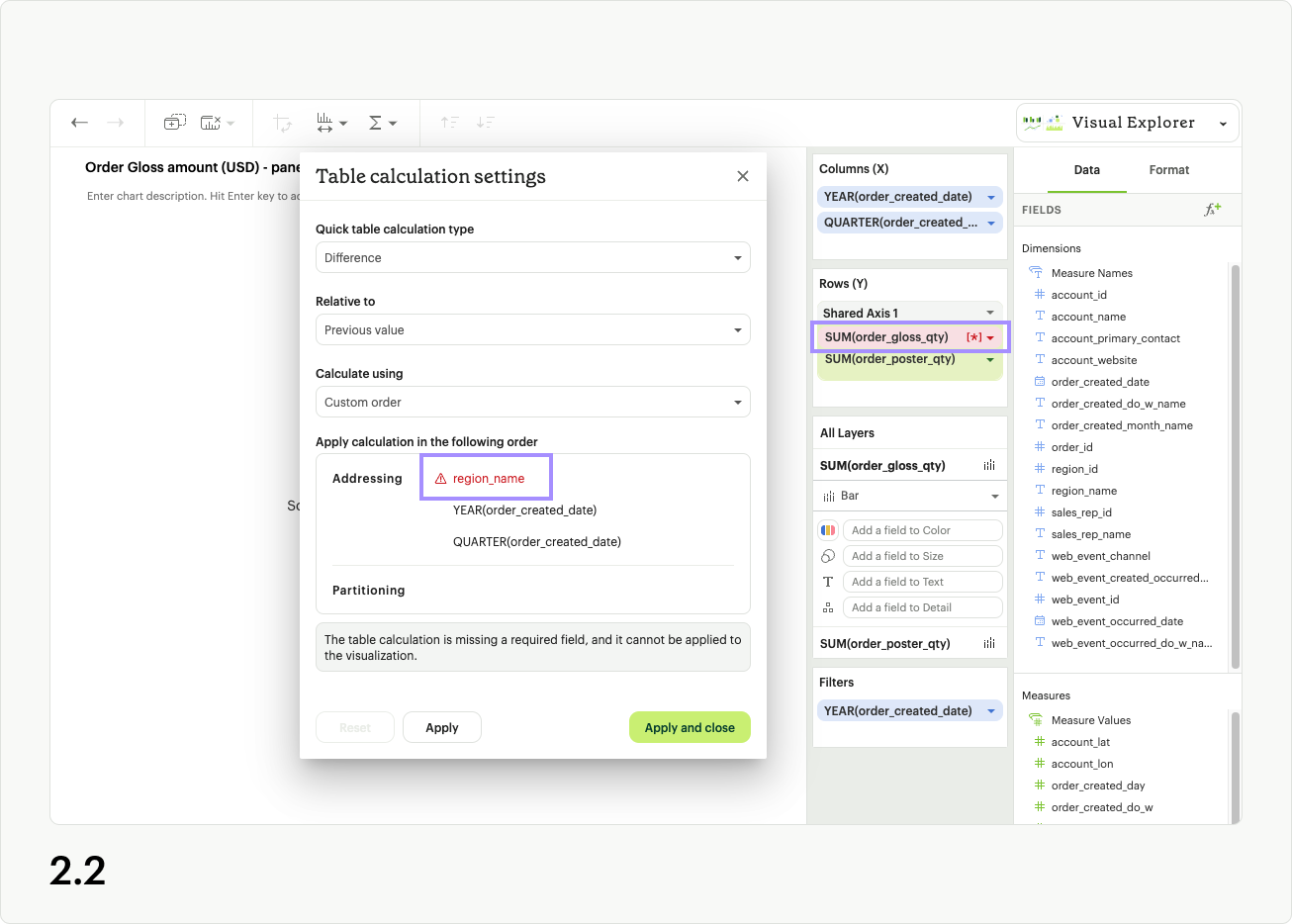Open the Calculate using dropdown
The height and width of the screenshot is (924, 1292).
tap(532, 402)
